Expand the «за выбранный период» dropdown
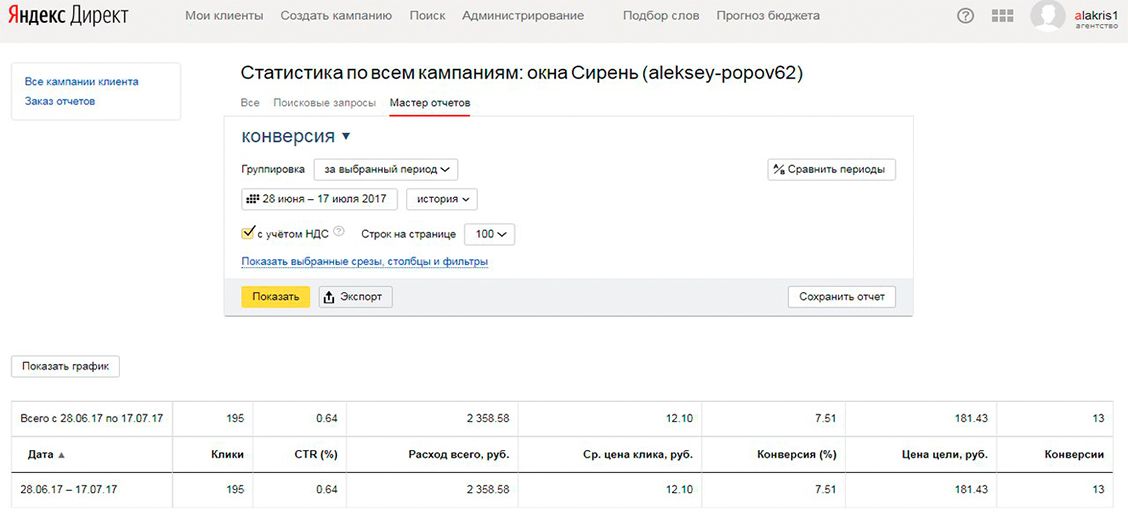The image size is (1128, 515). click(385, 170)
